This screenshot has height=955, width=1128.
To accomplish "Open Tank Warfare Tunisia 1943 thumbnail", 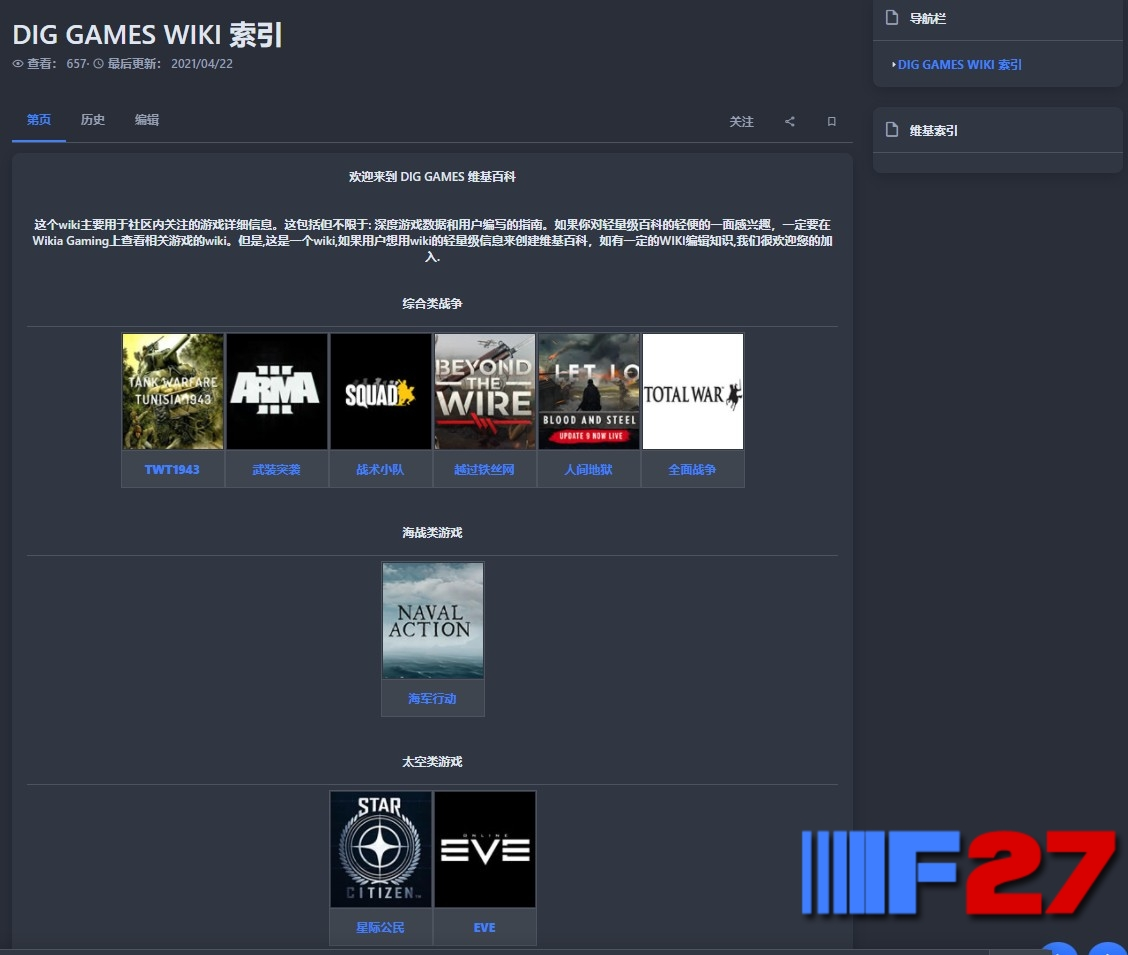I will (x=173, y=391).
